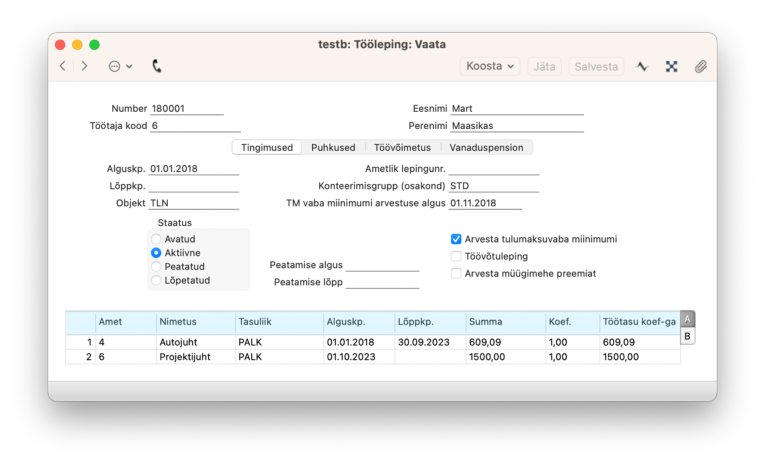Go to previous record with back arrow
The height and width of the screenshot is (465, 765).
click(62, 66)
